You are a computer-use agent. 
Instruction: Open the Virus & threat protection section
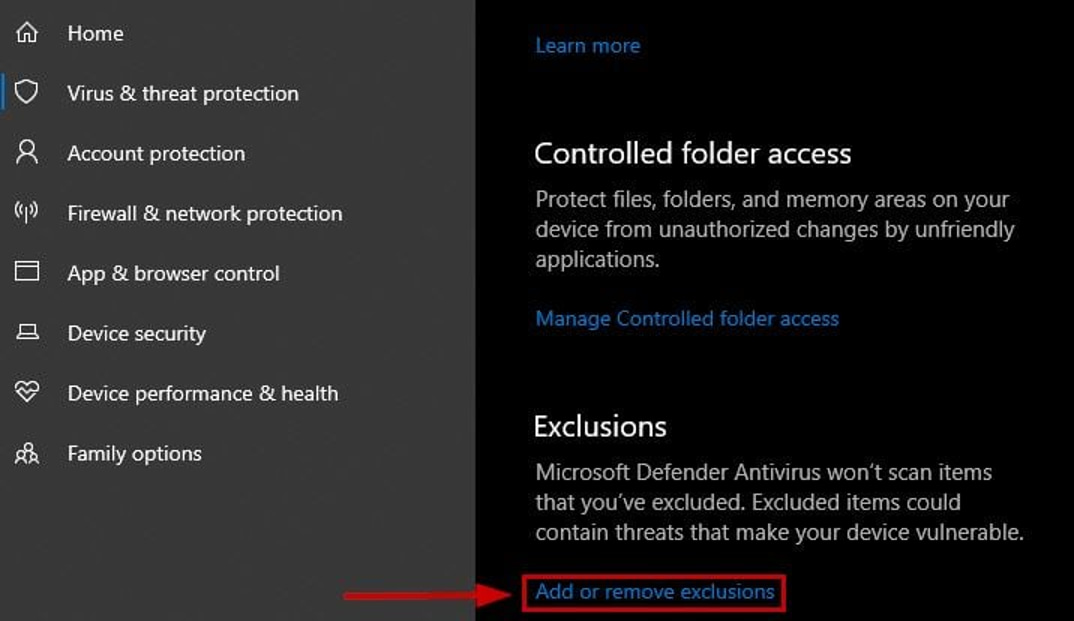click(183, 93)
